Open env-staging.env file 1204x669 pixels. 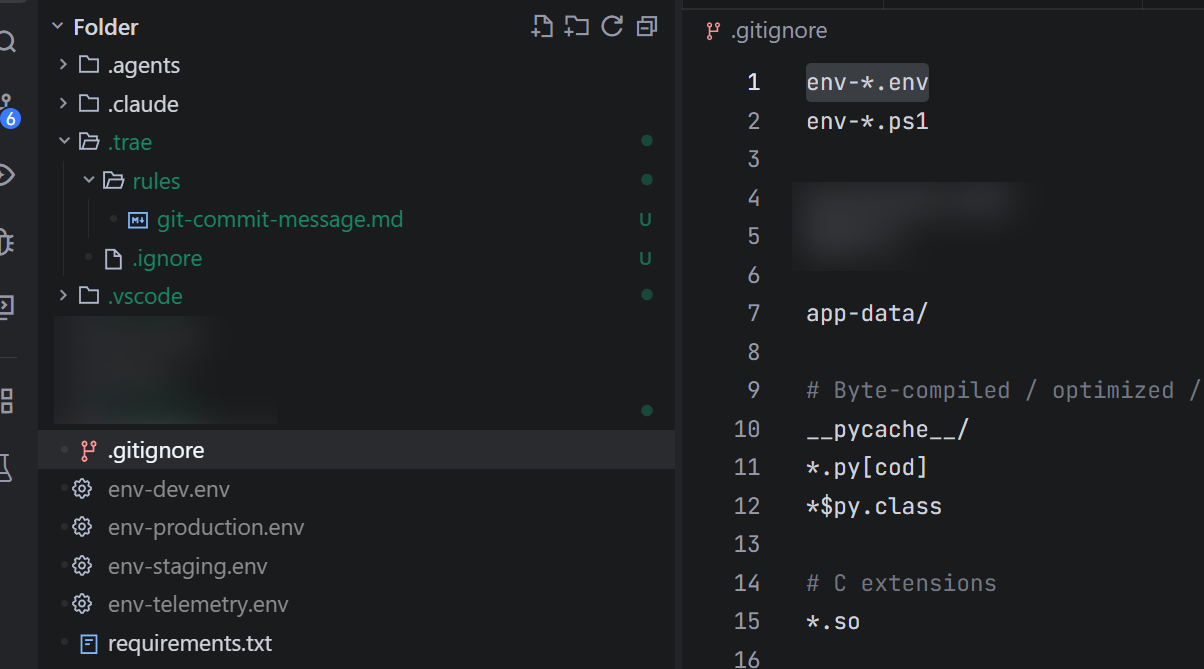pyautogui.click(x=188, y=566)
